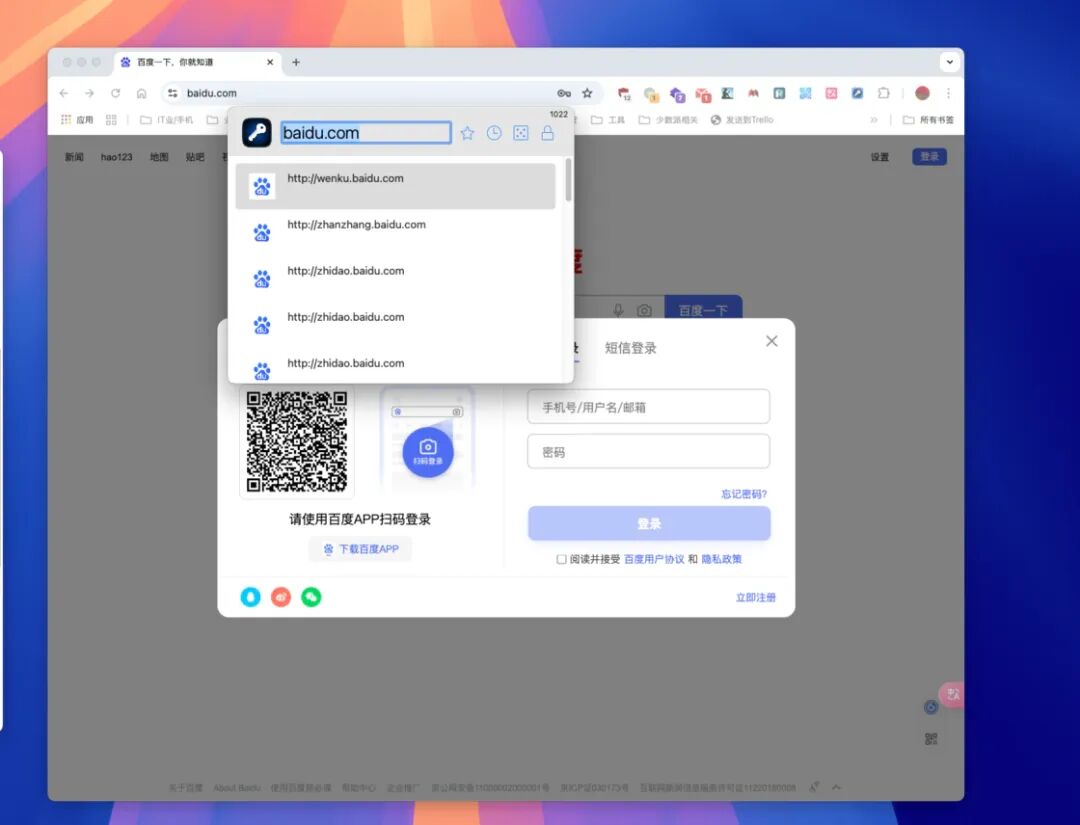Open the clock history icon in the password popup
1080x825 pixels.
click(494, 133)
